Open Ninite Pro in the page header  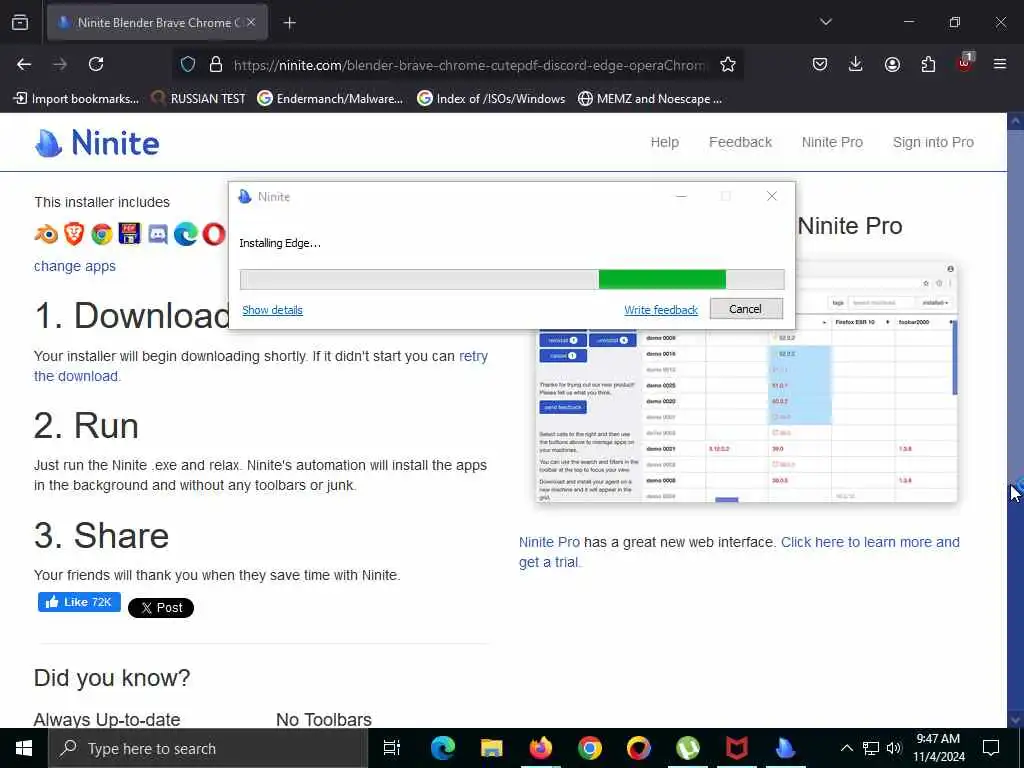point(832,142)
